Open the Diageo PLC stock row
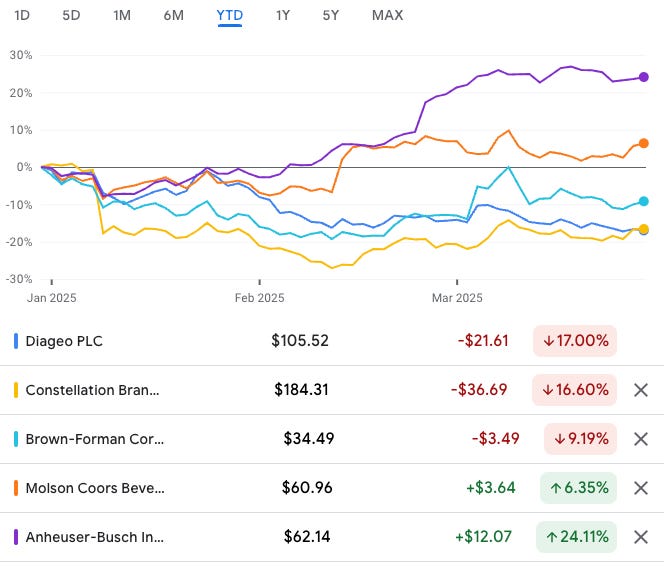This screenshot has width=664, height=572. [x=332, y=341]
